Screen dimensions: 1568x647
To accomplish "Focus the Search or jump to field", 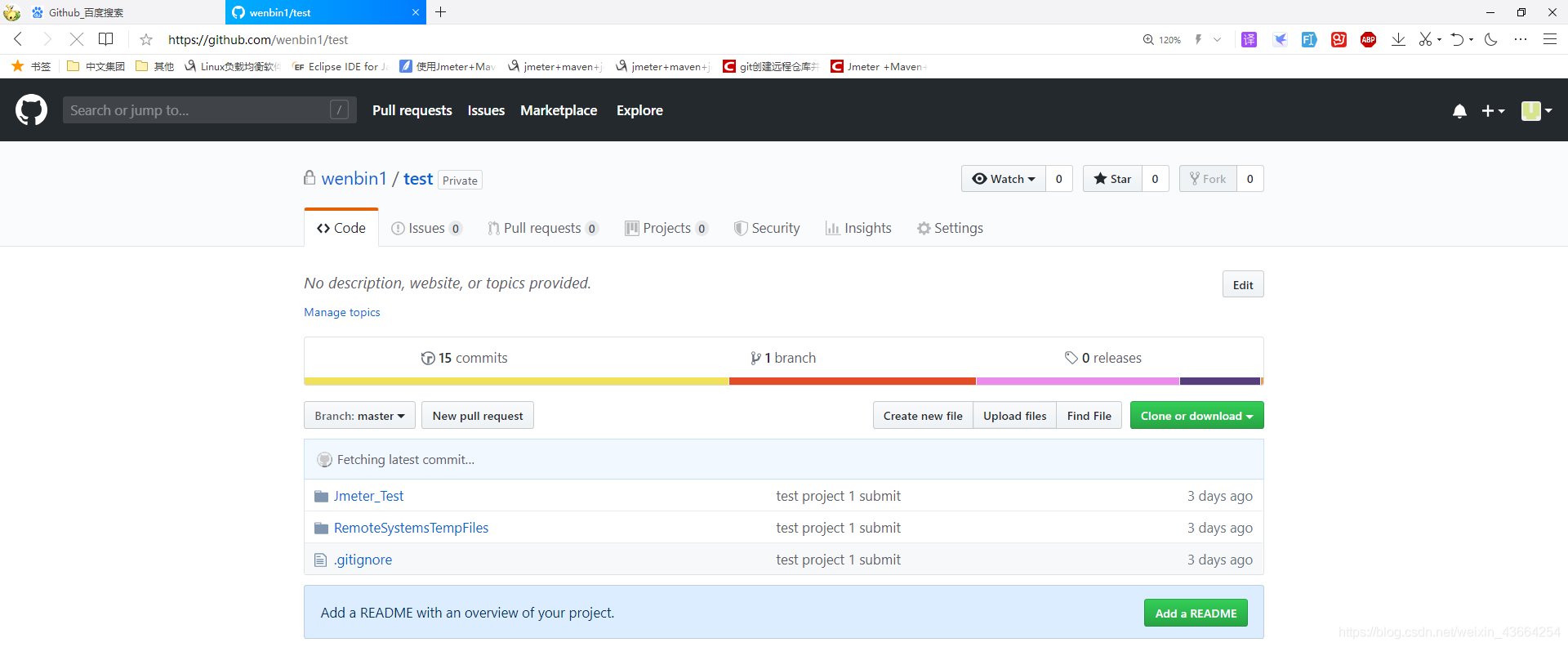I will point(209,110).
